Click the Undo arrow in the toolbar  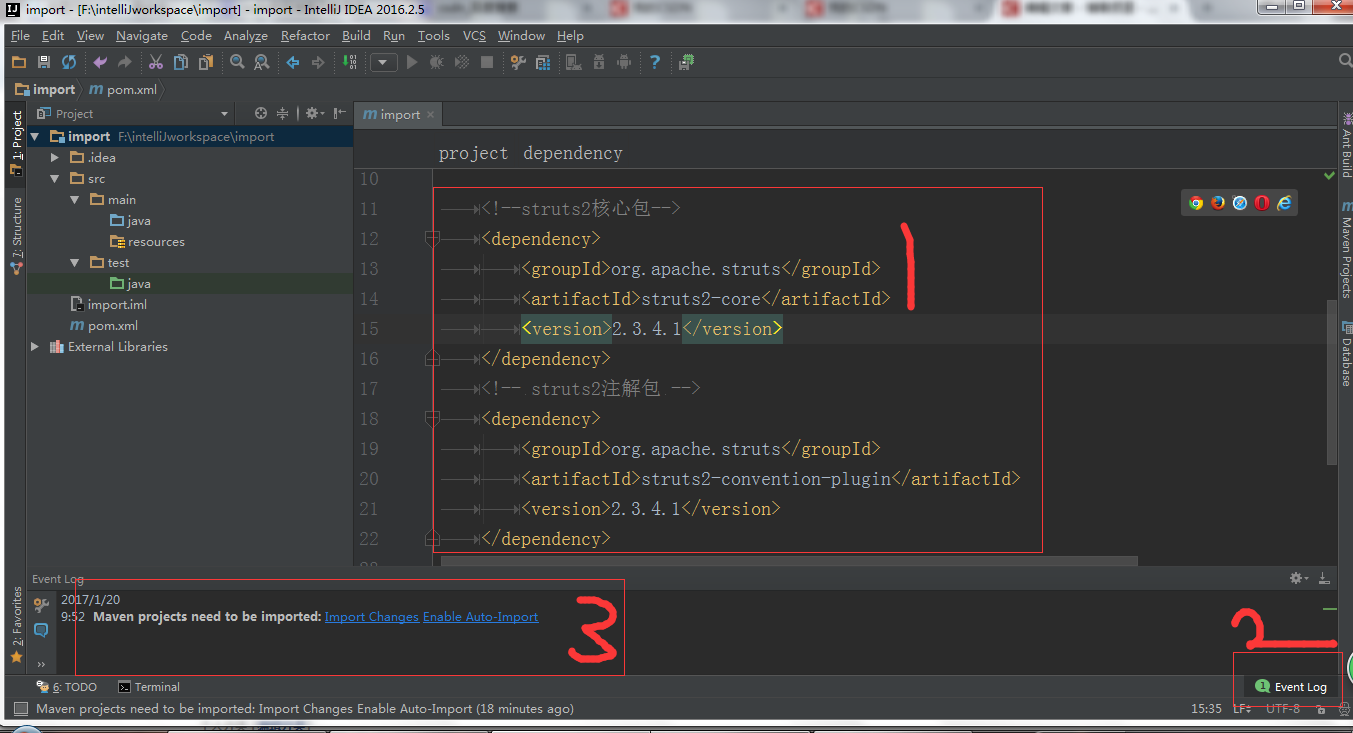pos(100,62)
